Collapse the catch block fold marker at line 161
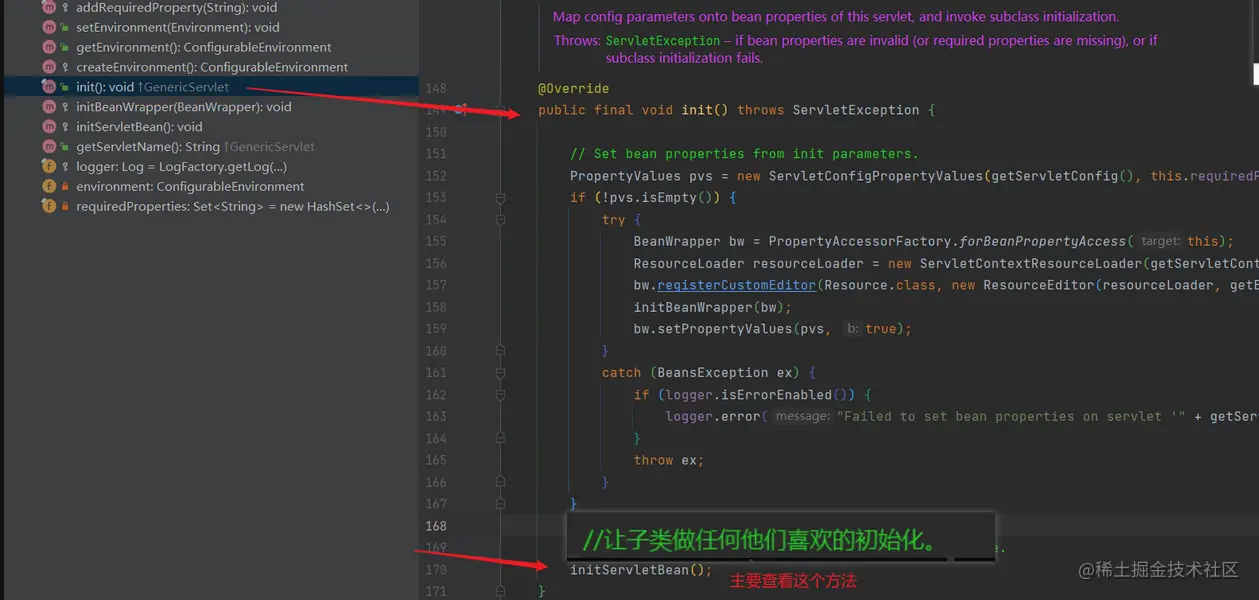 pos(500,373)
